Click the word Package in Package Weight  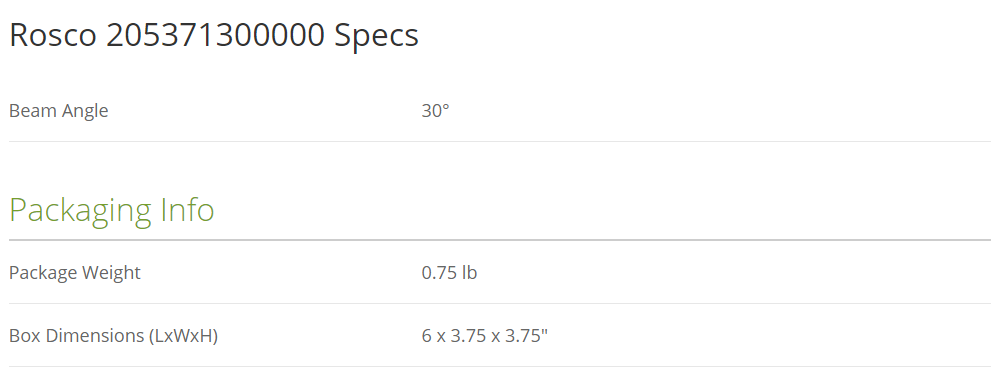click(x=41, y=273)
